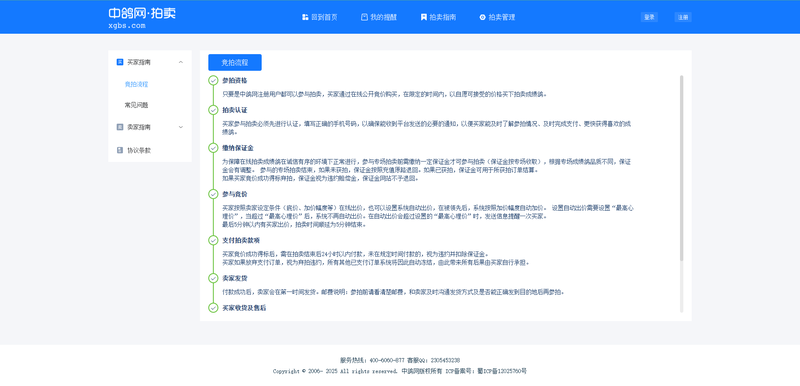800x386 pixels.
Task: Click the check circle next to 缴纳保证金
Action: [x=213, y=148]
